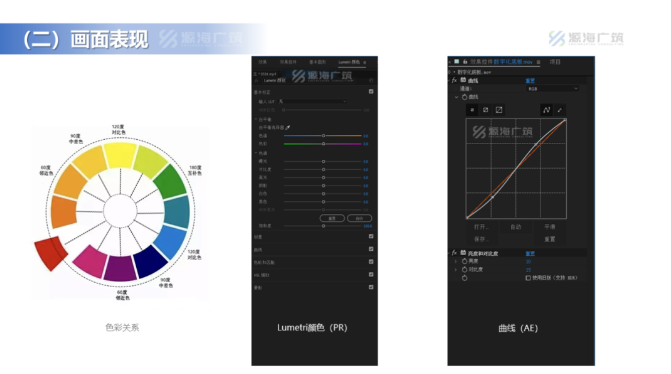Click the 平滑 button under AE curves

pos(550,227)
